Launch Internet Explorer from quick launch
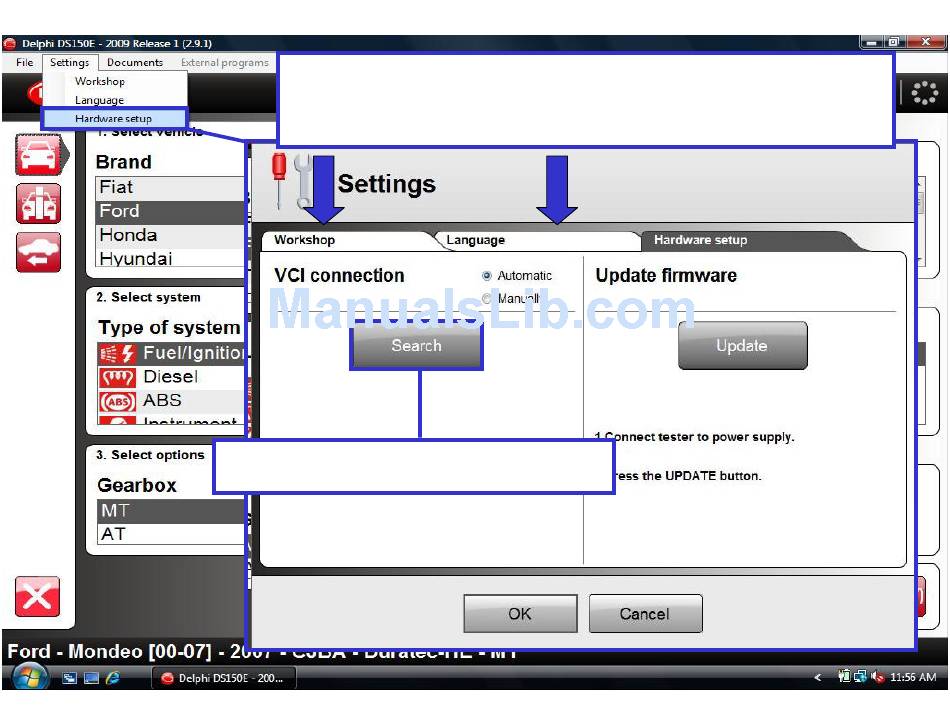 click(113, 678)
